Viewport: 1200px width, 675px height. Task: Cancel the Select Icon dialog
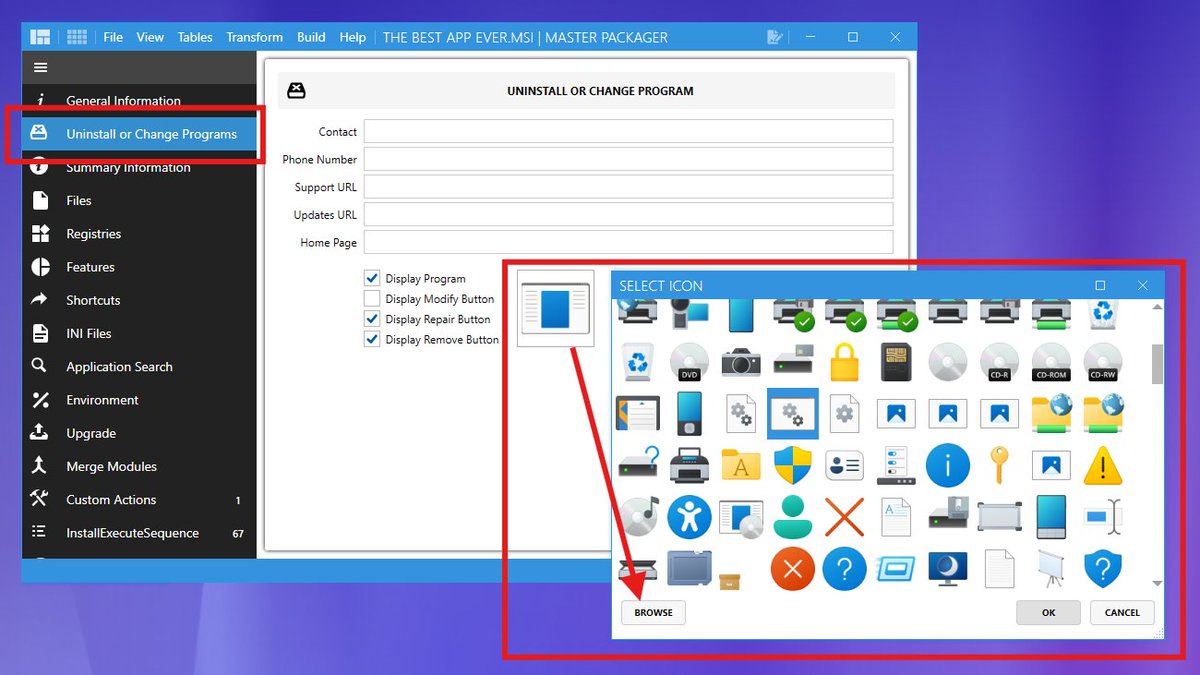(x=1122, y=612)
